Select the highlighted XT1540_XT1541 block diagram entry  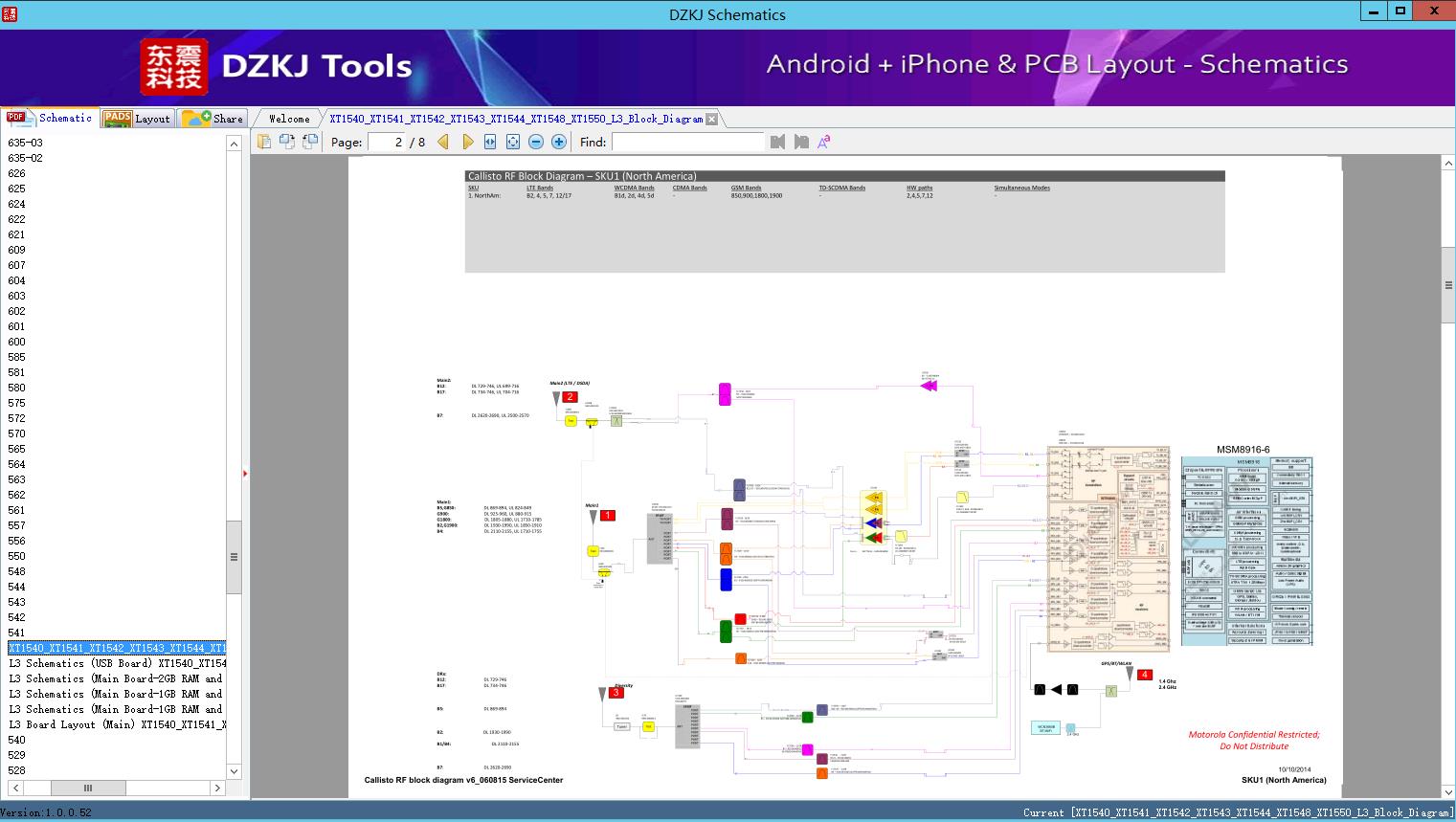[117, 648]
